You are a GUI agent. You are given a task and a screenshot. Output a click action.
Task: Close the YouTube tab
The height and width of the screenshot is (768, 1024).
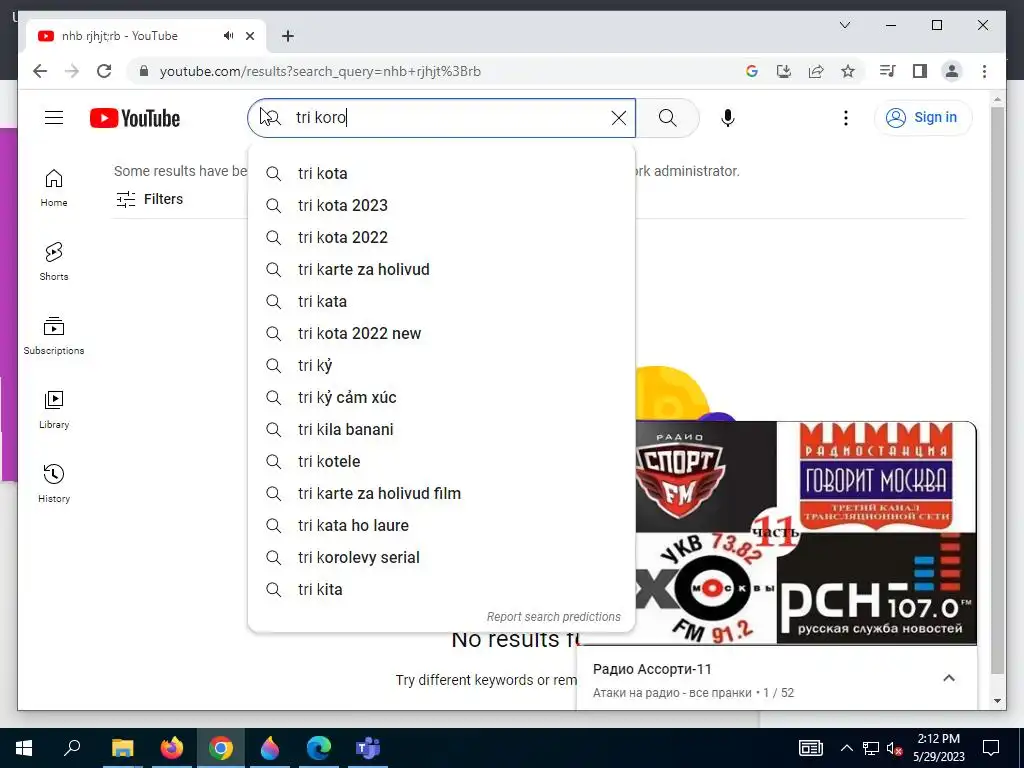(249, 36)
